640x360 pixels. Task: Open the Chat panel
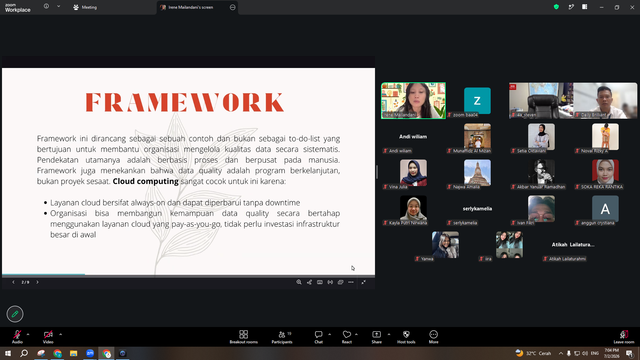[318, 337]
